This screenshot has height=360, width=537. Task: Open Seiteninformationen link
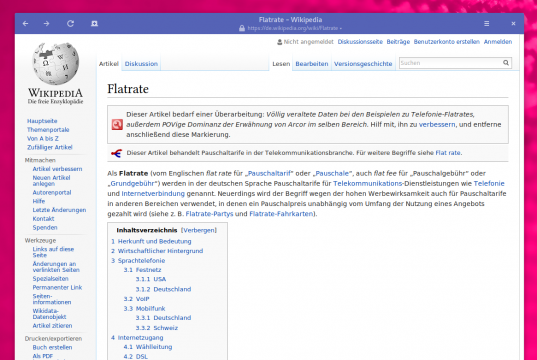(x=52, y=299)
